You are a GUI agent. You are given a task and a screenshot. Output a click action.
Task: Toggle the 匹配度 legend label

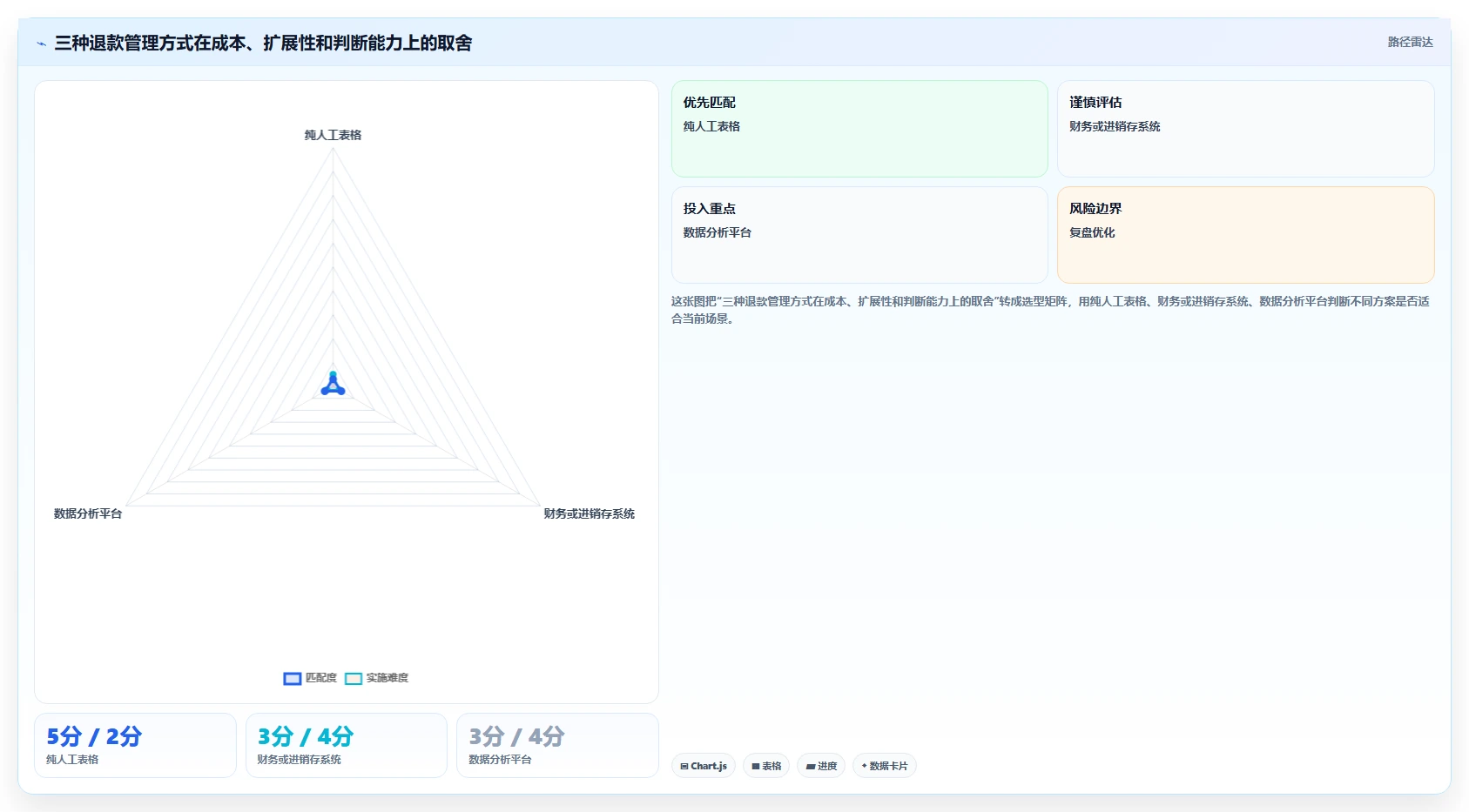pyautogui.click(x=321, y=678)
